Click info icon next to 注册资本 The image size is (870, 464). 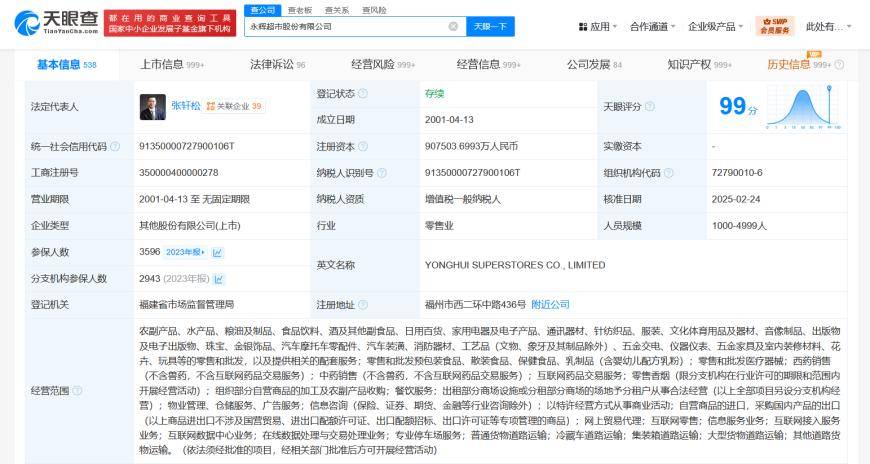click(x=363, y=146)
